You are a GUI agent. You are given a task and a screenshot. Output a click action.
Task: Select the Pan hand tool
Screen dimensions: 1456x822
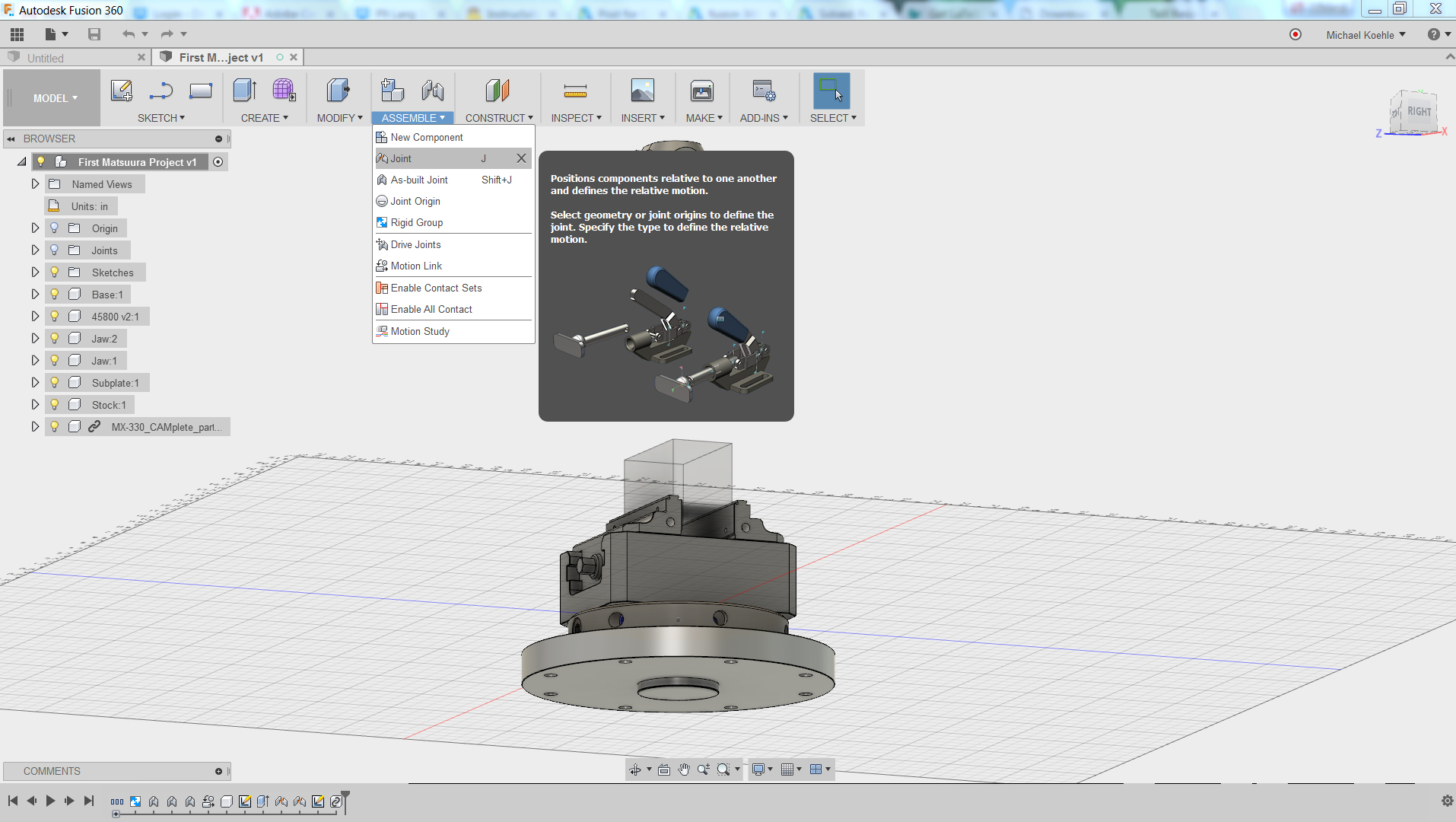click(684, 769)
